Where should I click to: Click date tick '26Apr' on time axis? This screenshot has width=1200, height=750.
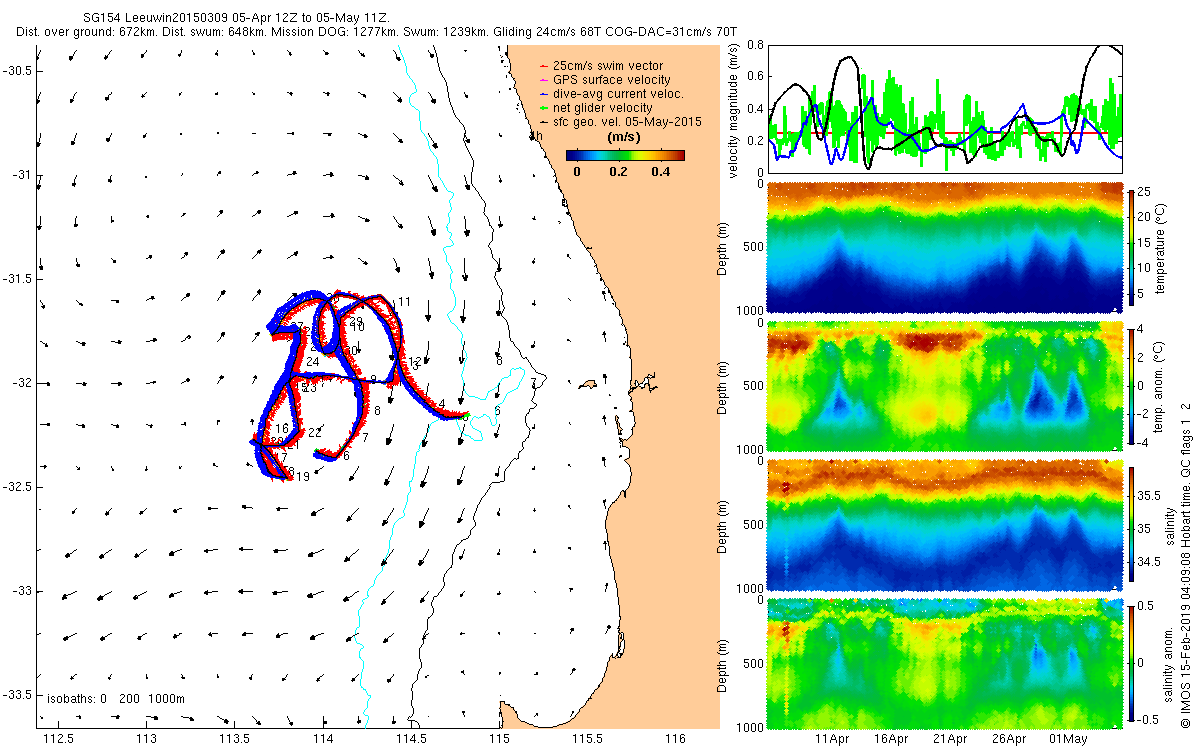pos(1010,739)
